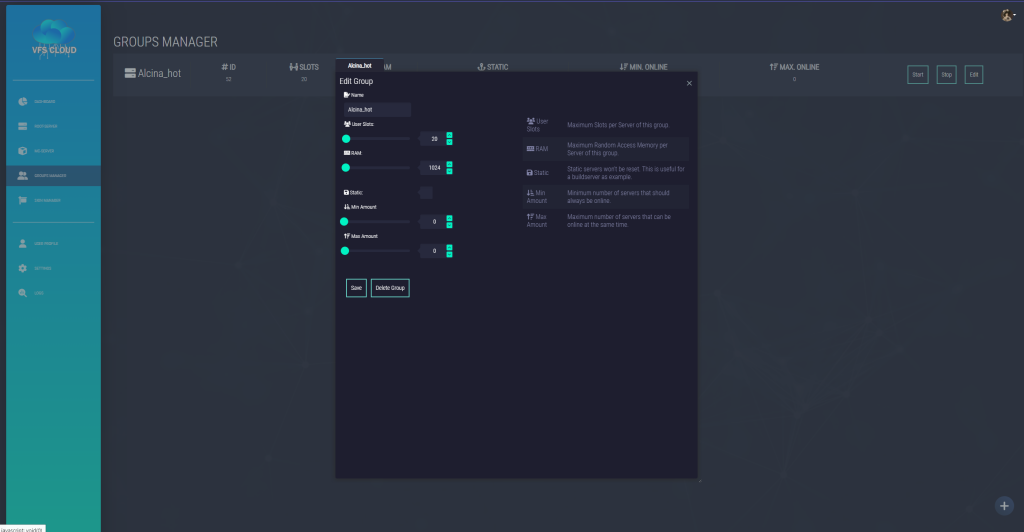This screenshot has width=1024, height=532.
Task: Click the RAM slider handle
Action: tap(345, 168)
